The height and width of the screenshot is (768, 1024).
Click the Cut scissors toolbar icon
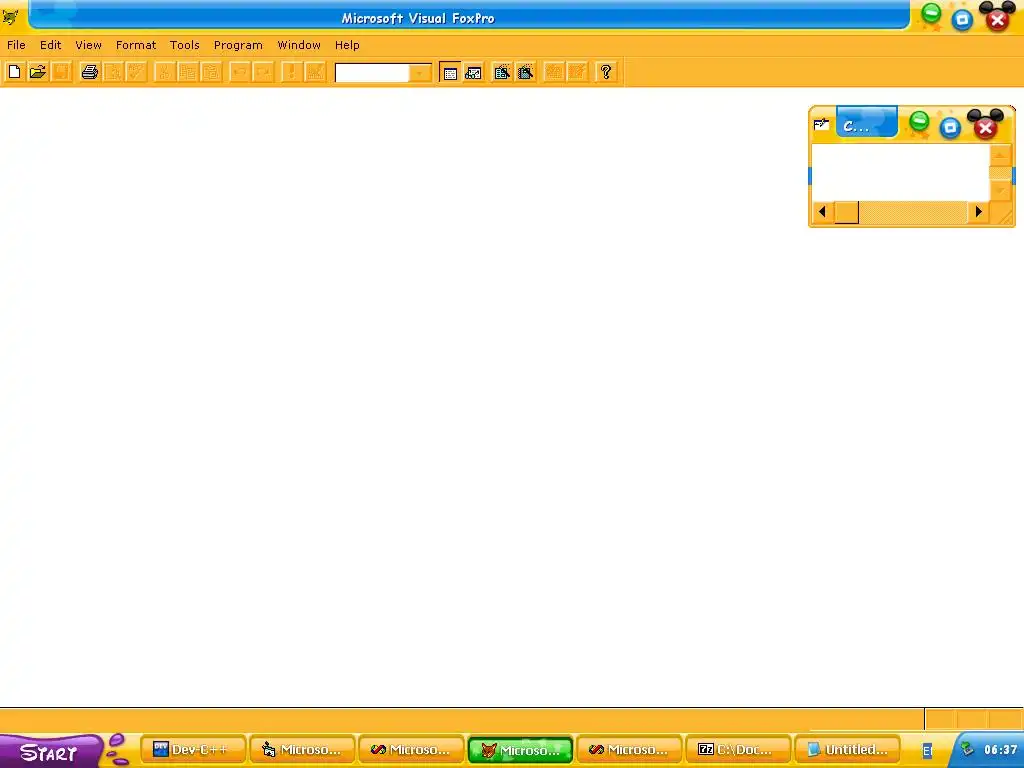[x=164, y=72]
